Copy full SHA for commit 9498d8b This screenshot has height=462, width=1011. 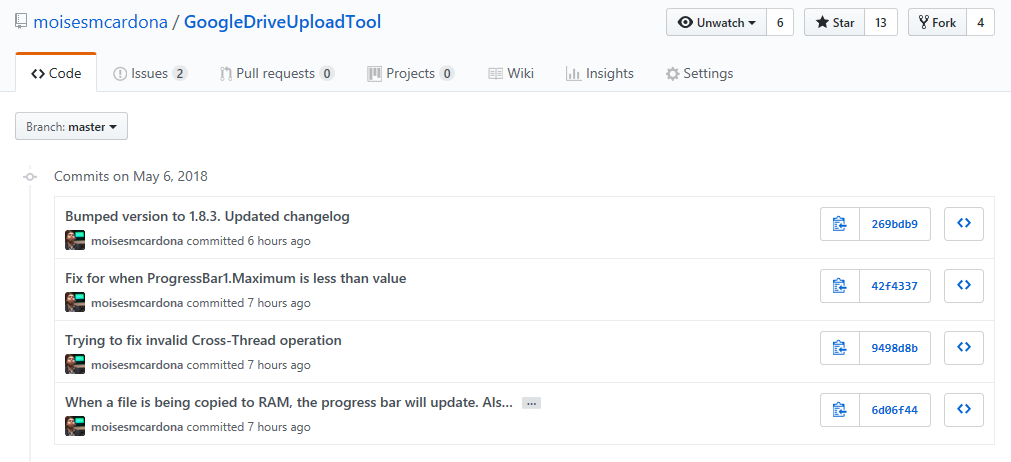point(839,347)
